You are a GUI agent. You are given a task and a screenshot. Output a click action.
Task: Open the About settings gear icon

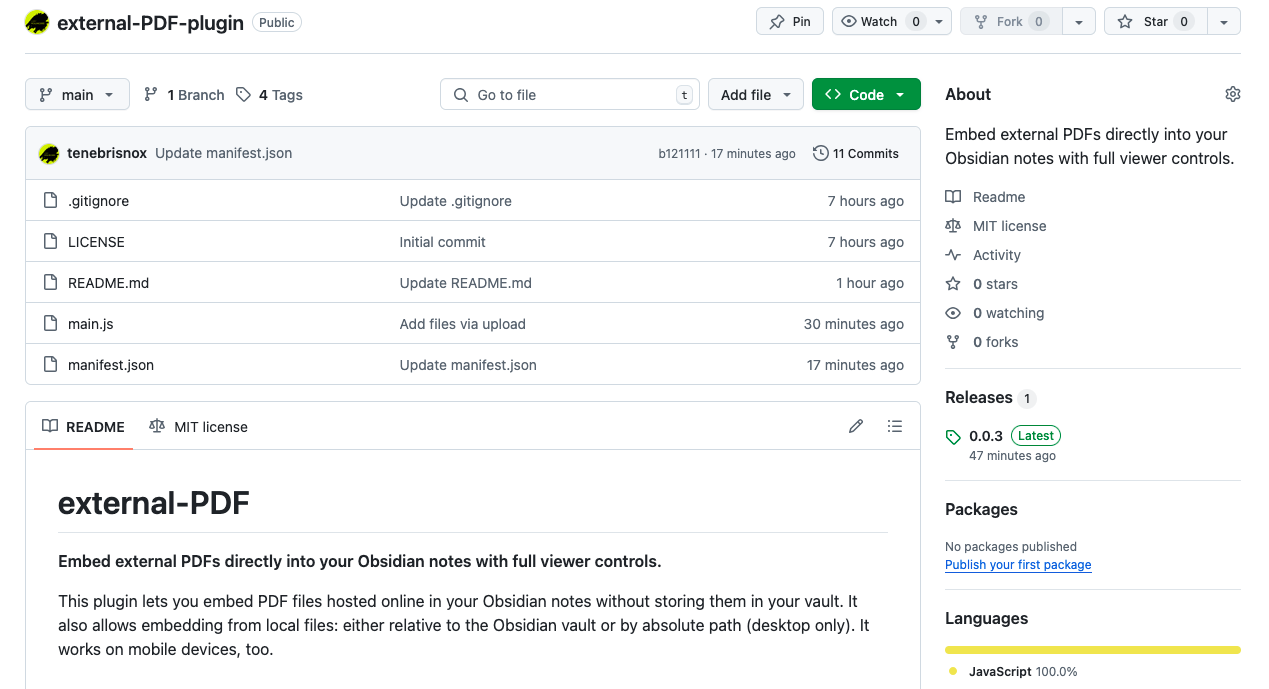coord(1232,94)
